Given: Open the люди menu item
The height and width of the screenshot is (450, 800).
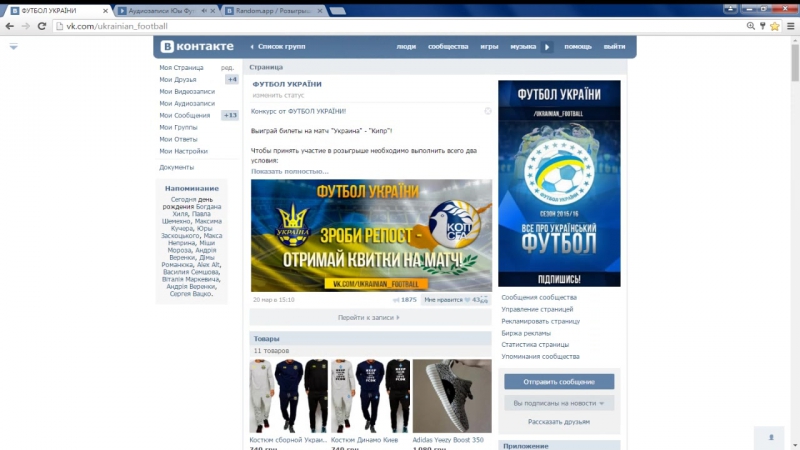Looking at the screenshot, I should 406,46.
